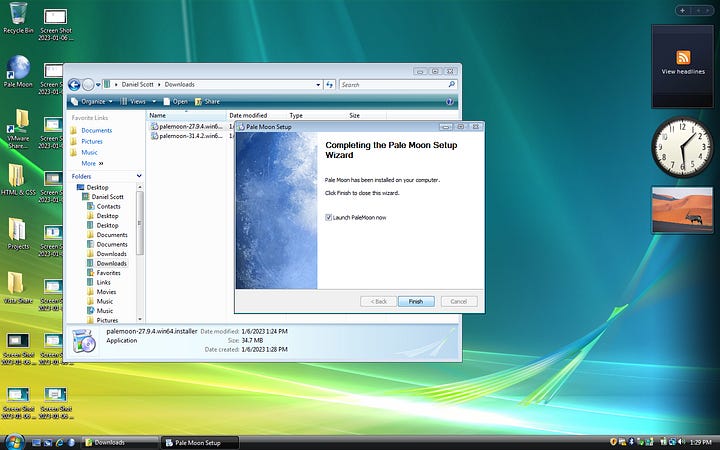Click the Internet Explorer quick launch icon

[60, 443]
